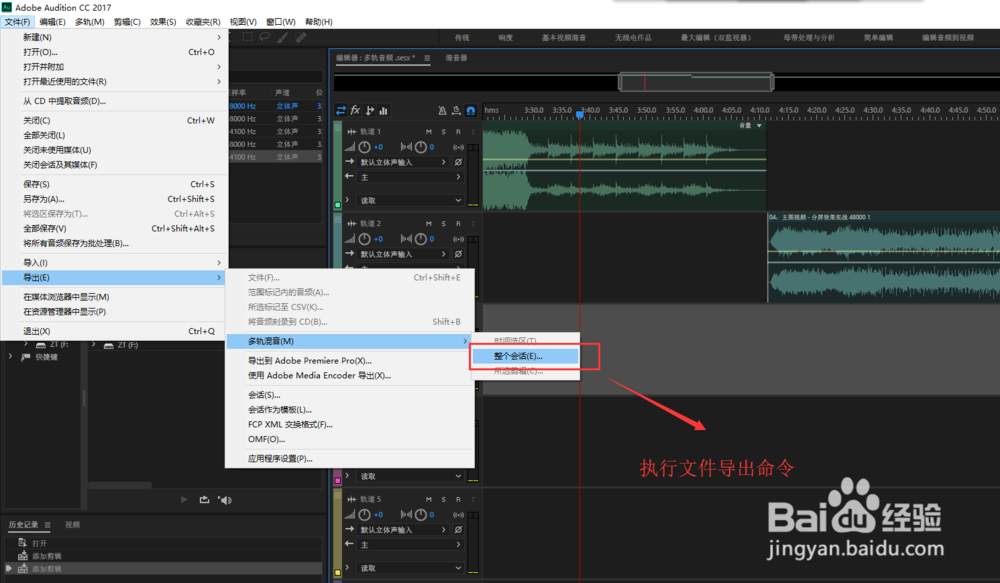Select the 无线电作品 workspace
This screenshot has height=583, width=1000.
[x=633, y=38]
